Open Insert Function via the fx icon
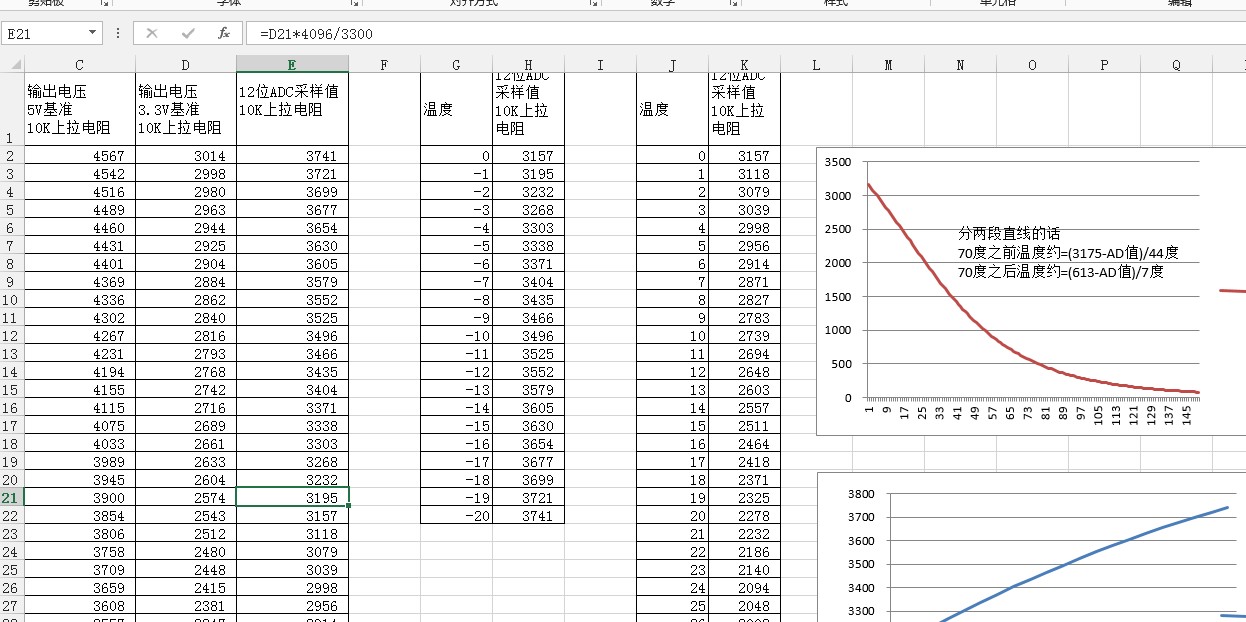 point(224,33)
